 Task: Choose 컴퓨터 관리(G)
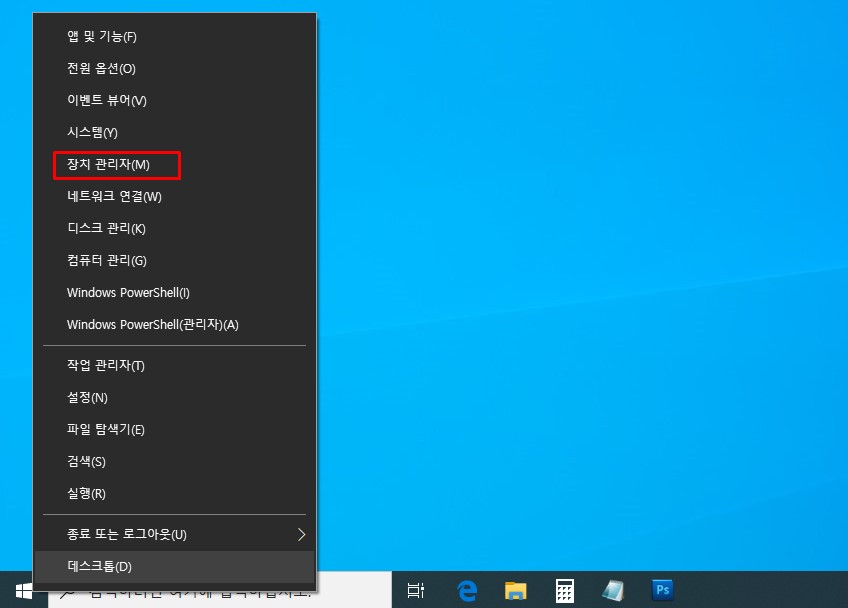click(x=175, y=260)
